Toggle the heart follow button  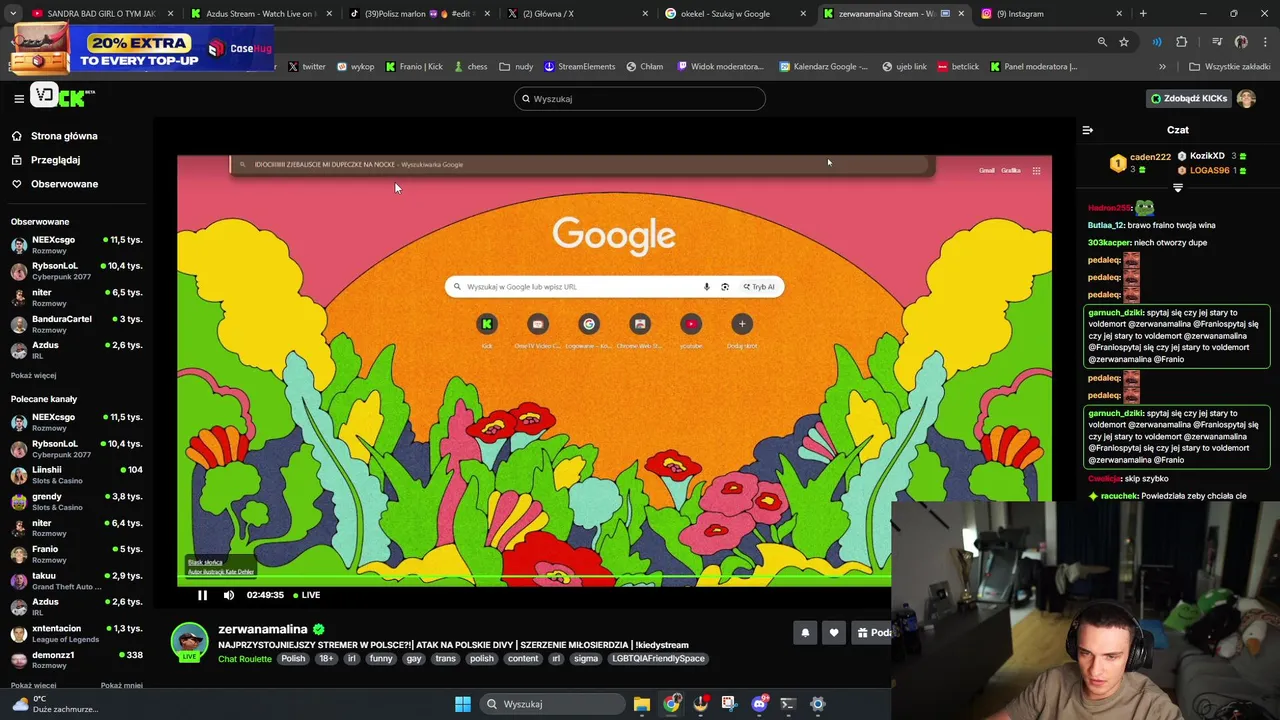(x=834, y=632)
